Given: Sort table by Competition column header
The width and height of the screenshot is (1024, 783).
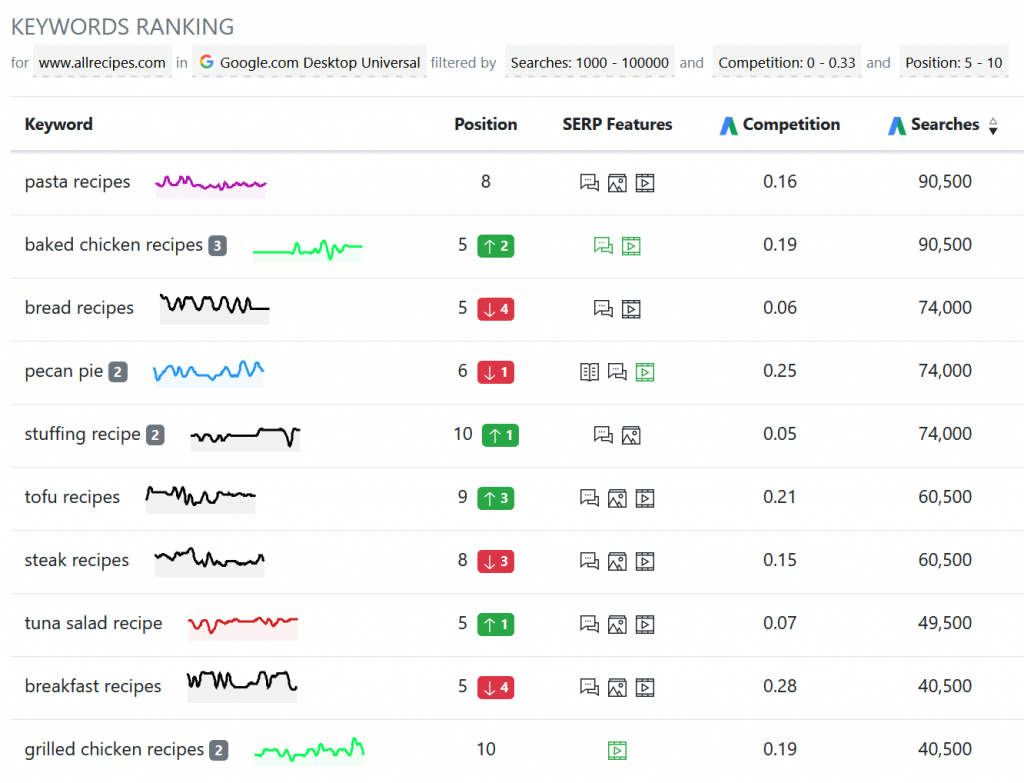Looking at the screenshot, I should (x=792, y=125).
